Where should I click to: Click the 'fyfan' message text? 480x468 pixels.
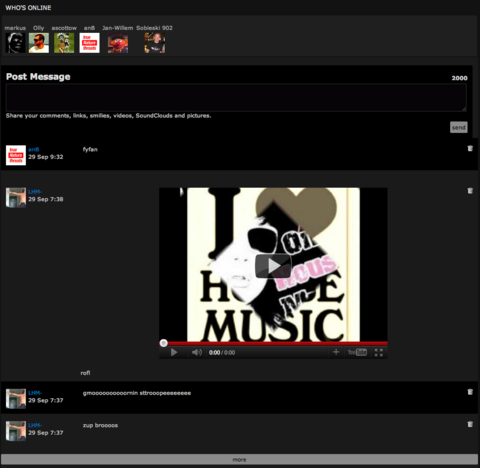click(90, 149)
